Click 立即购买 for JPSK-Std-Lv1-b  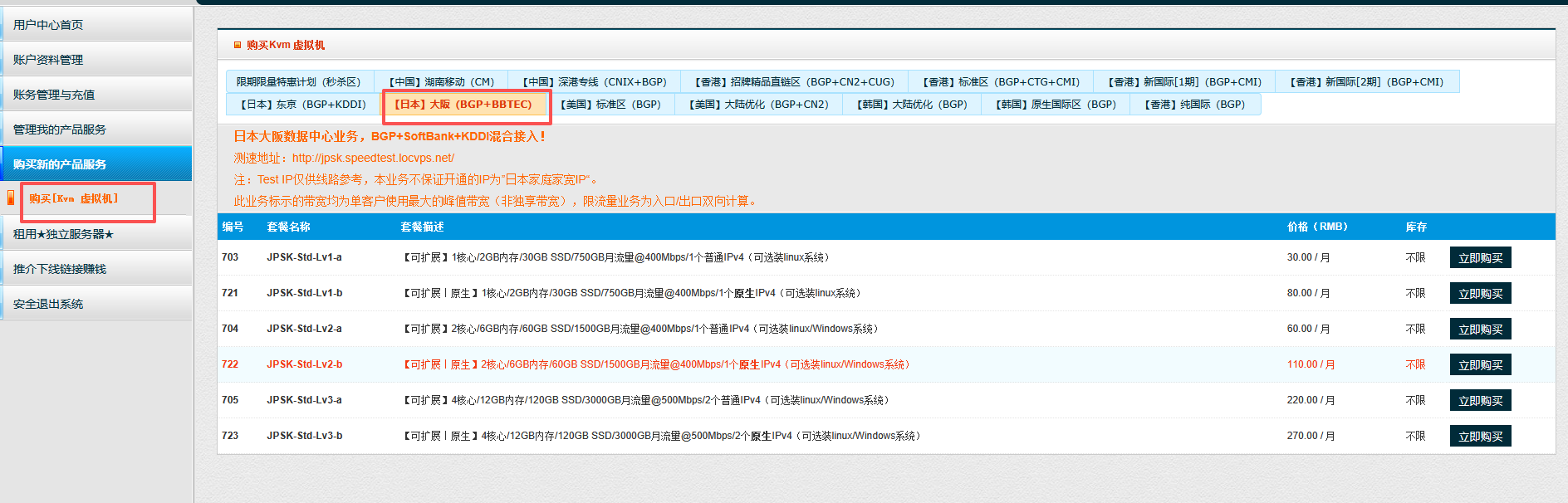click(x=1480, y=294)
